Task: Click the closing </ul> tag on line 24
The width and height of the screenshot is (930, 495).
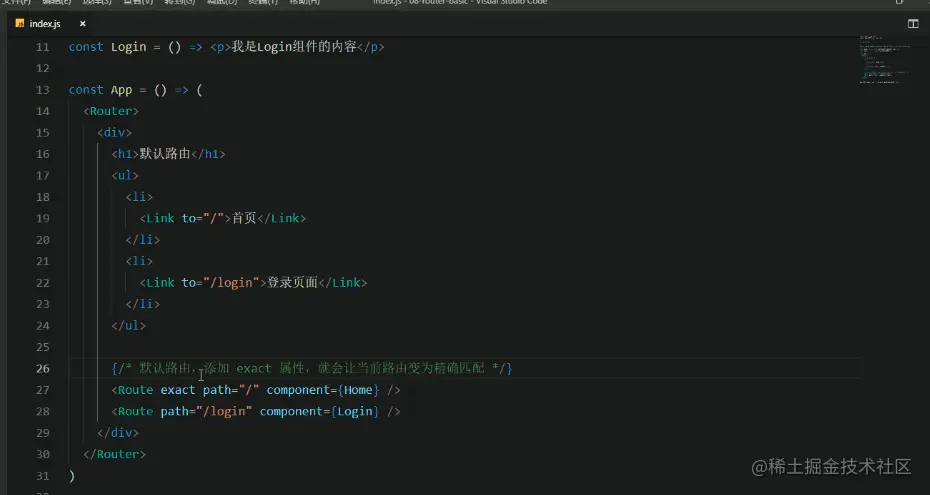Action: click(129, 325)
